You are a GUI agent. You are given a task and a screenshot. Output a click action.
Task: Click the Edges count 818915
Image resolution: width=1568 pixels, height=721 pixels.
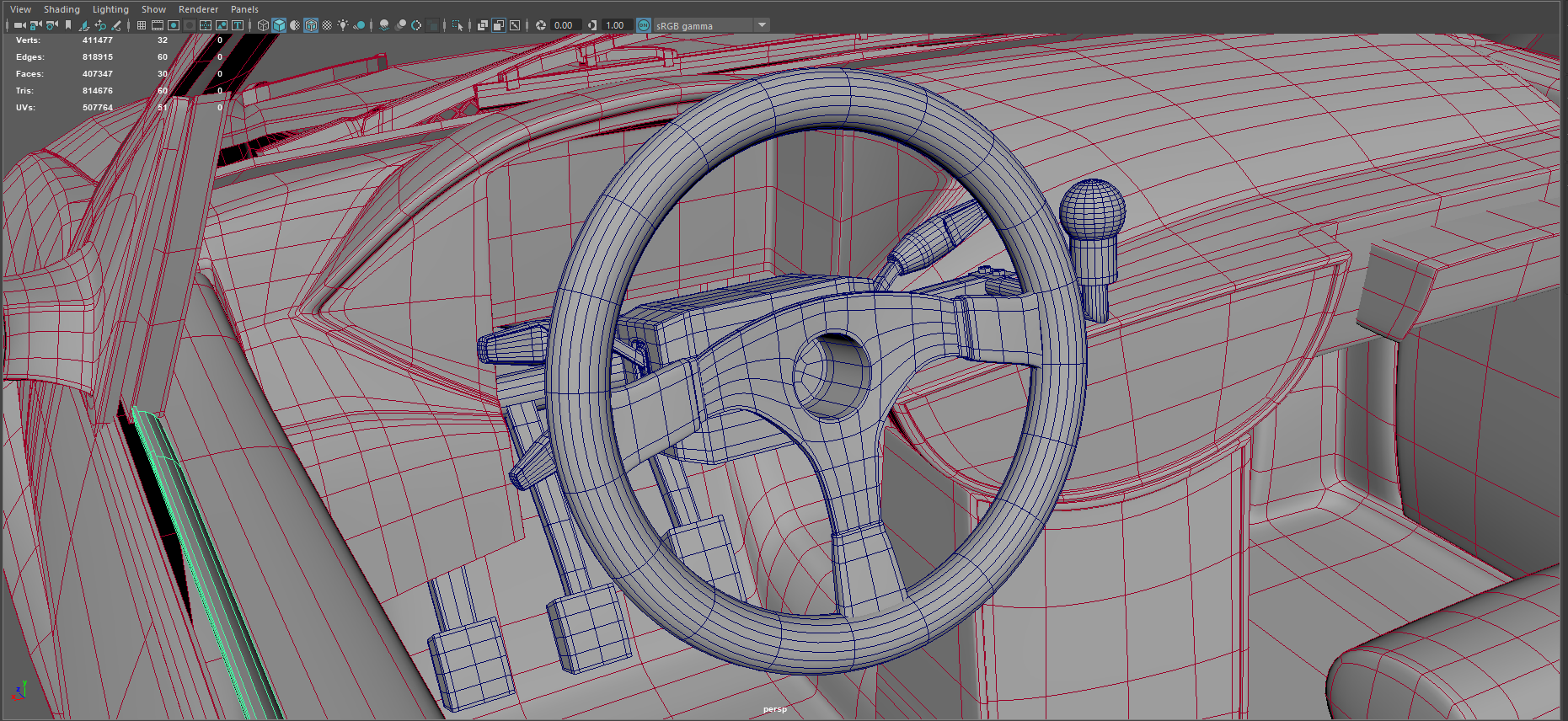[98, 57]
